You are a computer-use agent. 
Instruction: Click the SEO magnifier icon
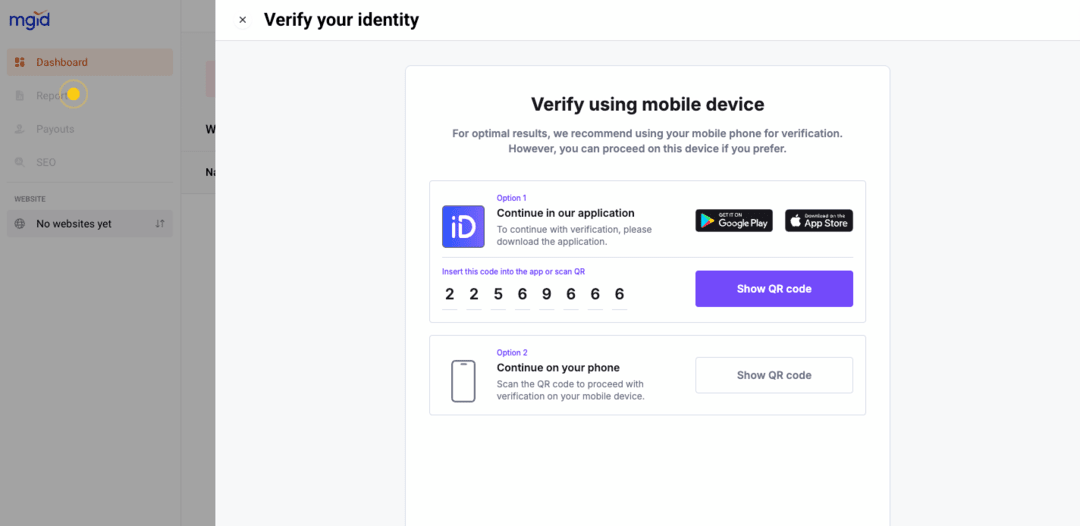(x=20, y=162)
